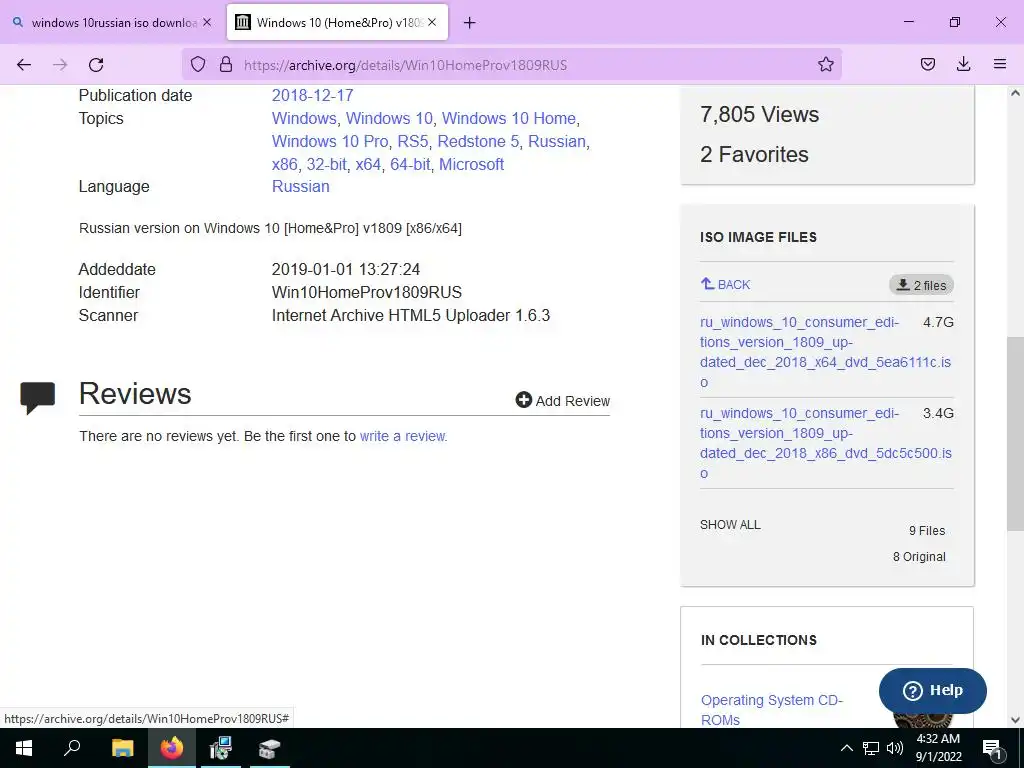The image size is (1024, 768).
Task: Open the notification center icon
Action: (992, 748)
